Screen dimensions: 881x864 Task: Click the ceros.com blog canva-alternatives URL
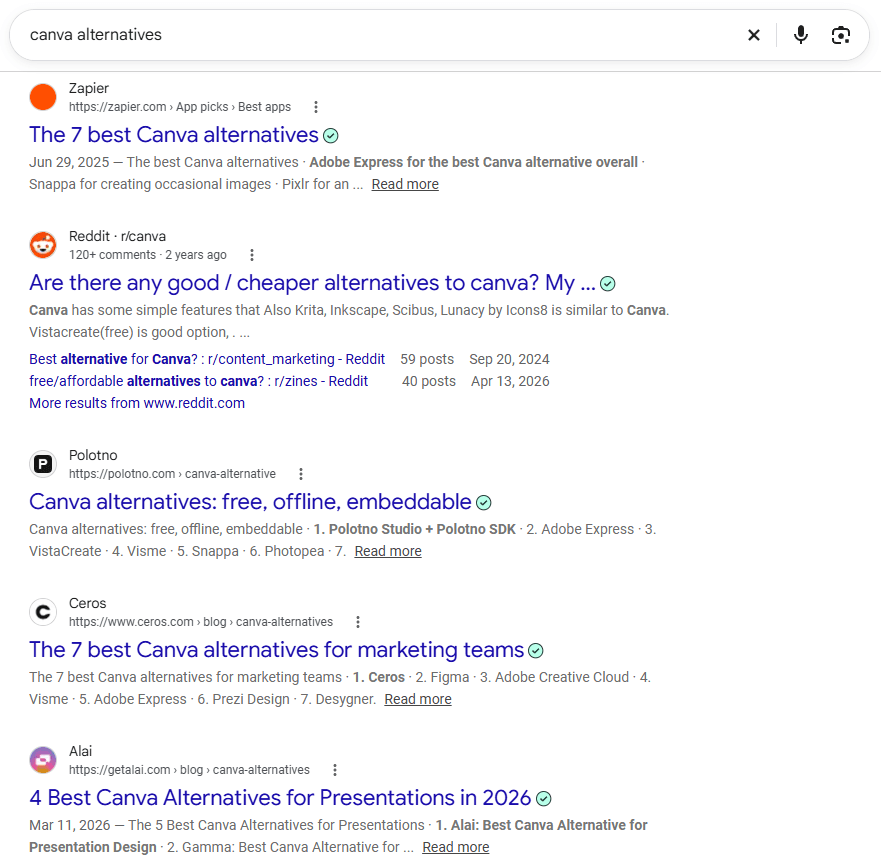201,622
